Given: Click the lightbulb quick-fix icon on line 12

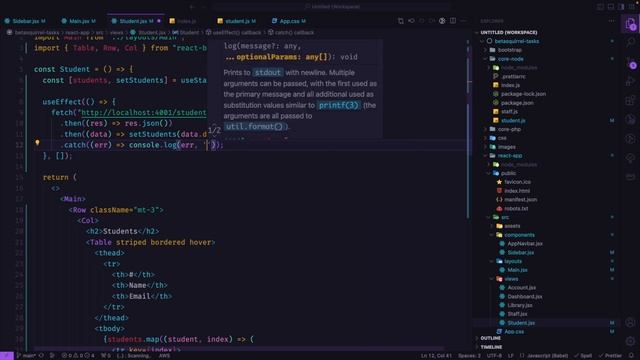Looking at the screenshot, I should (x=38, y=143).
